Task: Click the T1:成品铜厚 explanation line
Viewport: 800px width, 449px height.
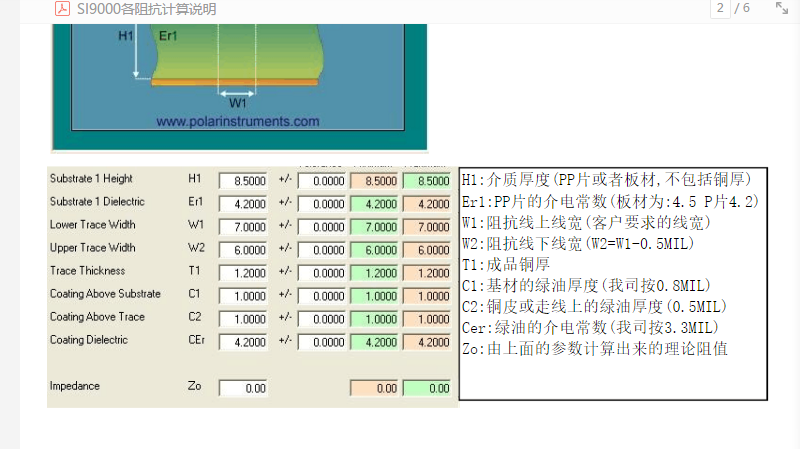Action: click(x=506, y=265)
